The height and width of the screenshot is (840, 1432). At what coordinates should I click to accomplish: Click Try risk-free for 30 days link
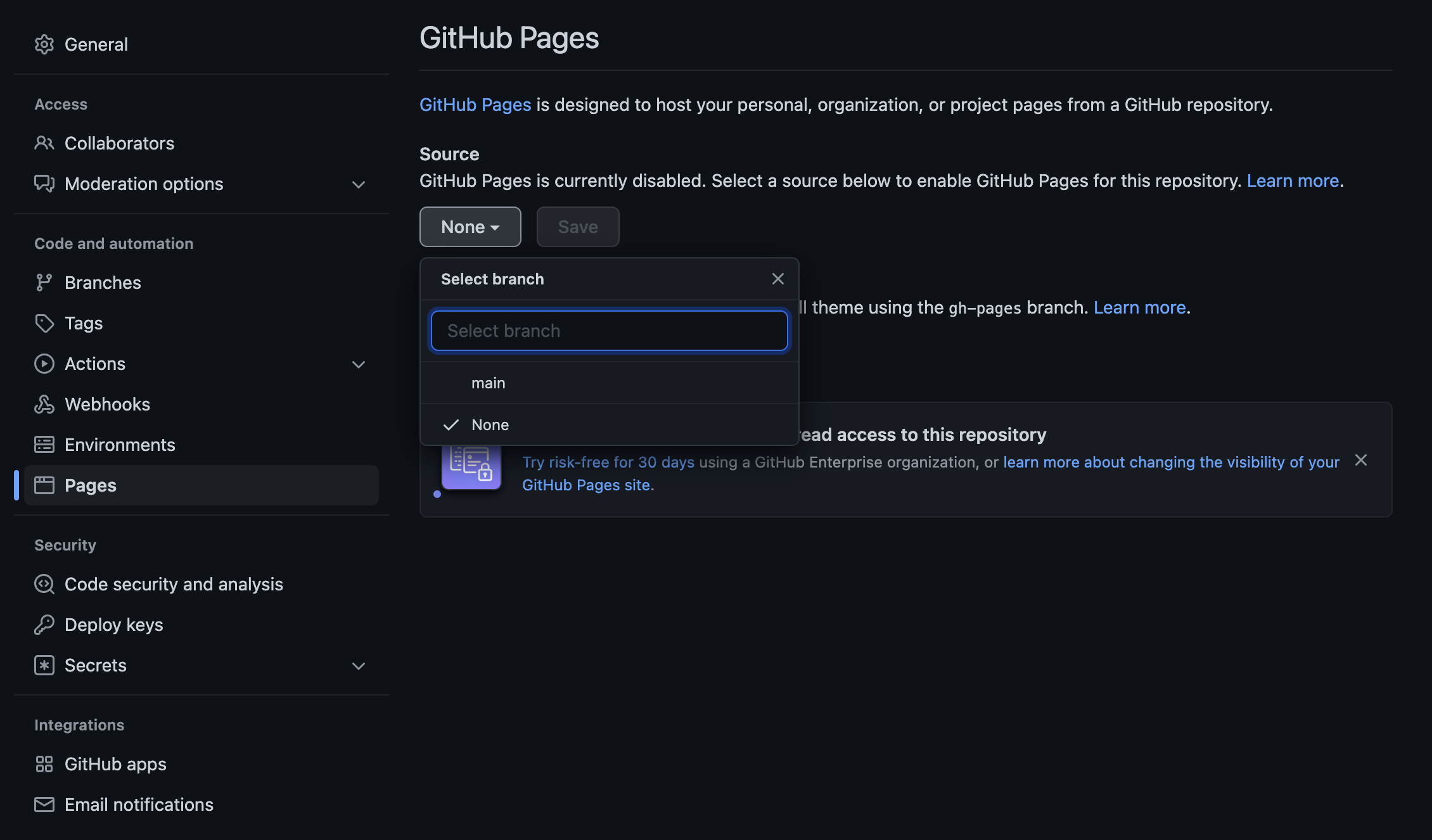click(x=608, y=462)
